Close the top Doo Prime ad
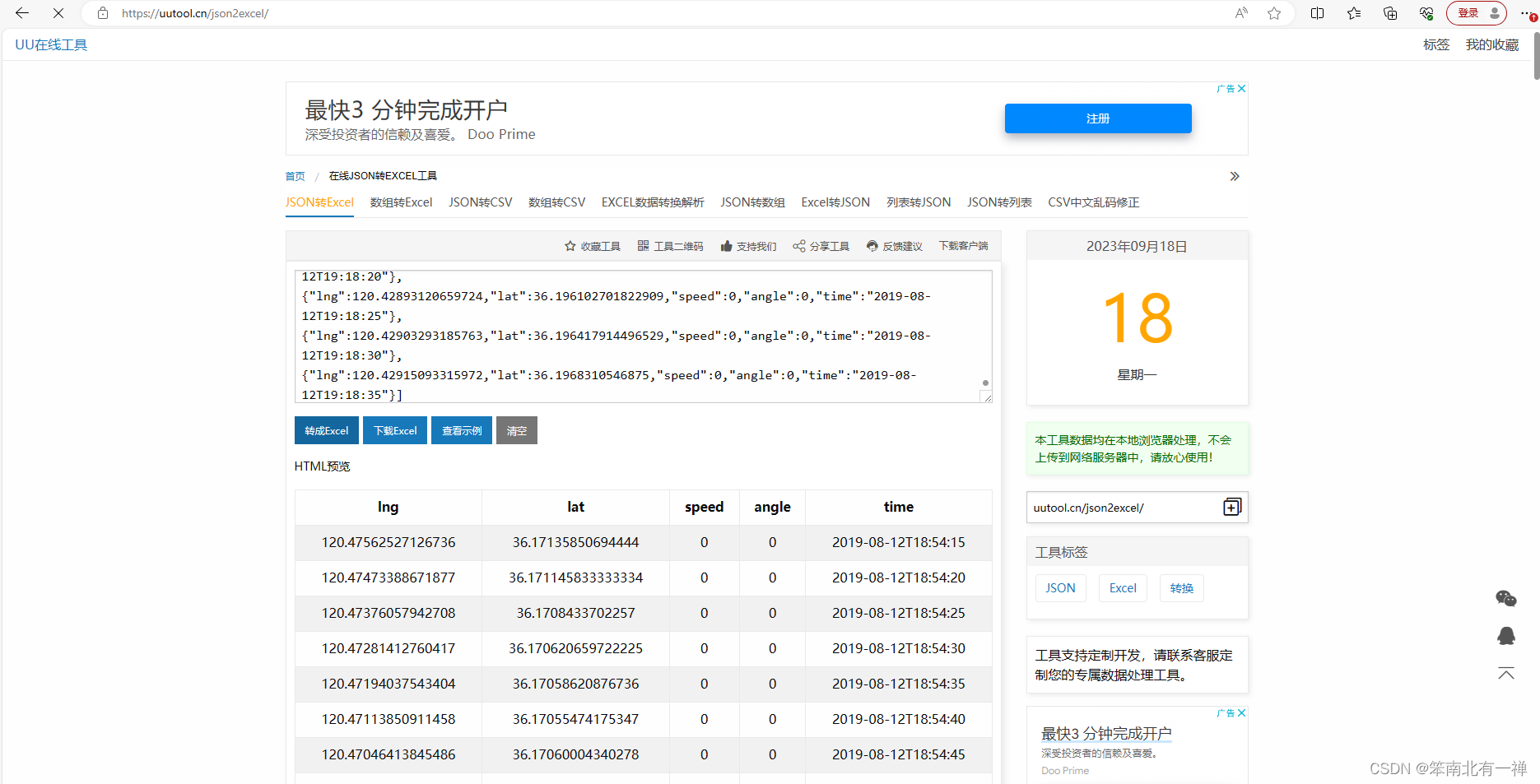Screen dimensions: 1540x784 tap(1242, 88)
